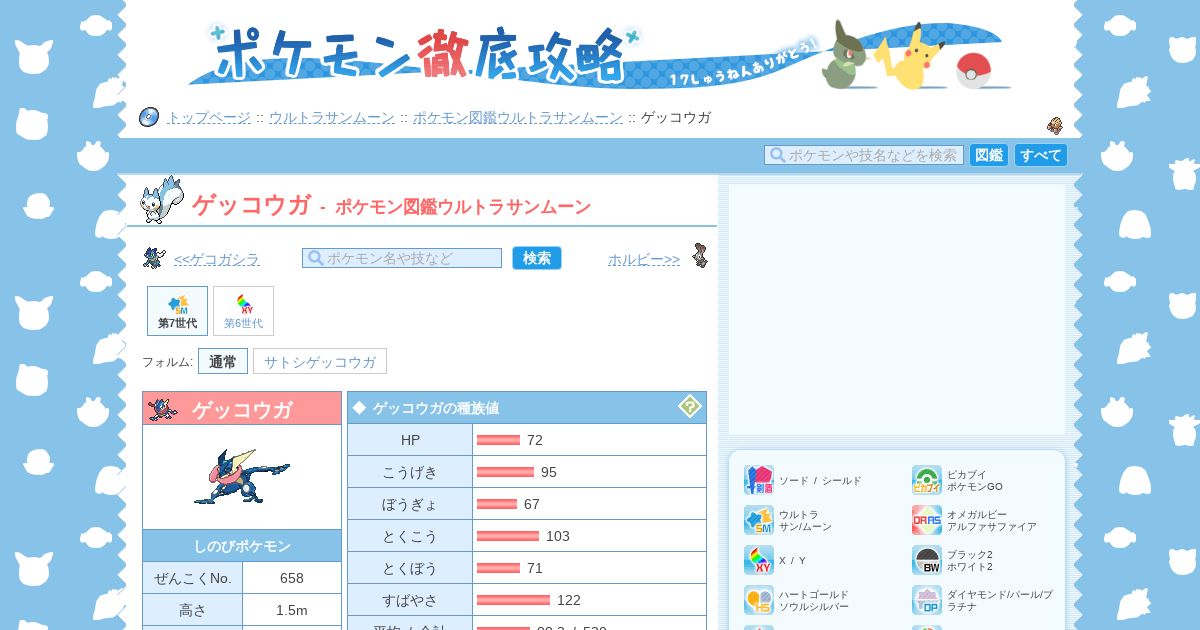Click the disc icon beside the breadcrumb
Viewport: 1200px width, 630px height.
pos(149,117)
